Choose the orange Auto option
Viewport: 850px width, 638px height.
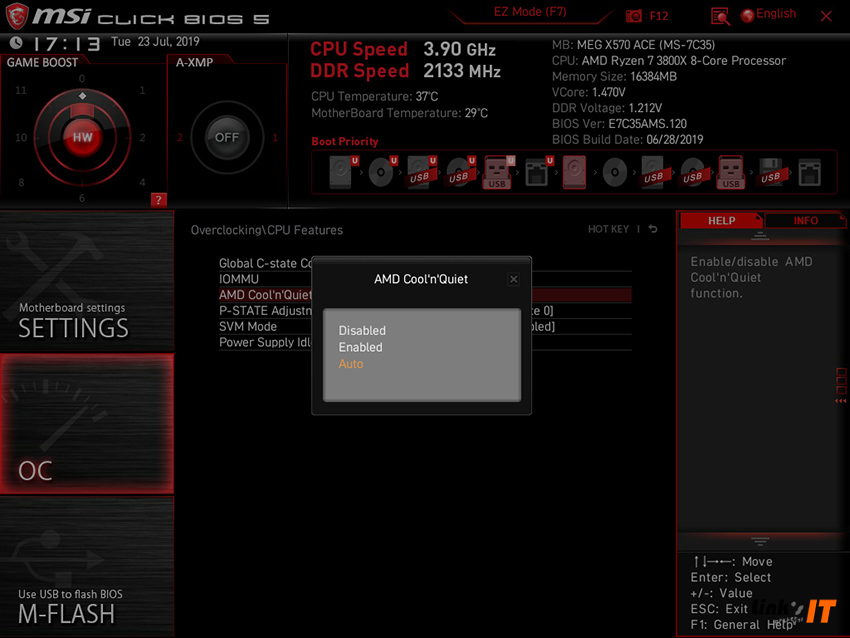(x=351, y=364)
